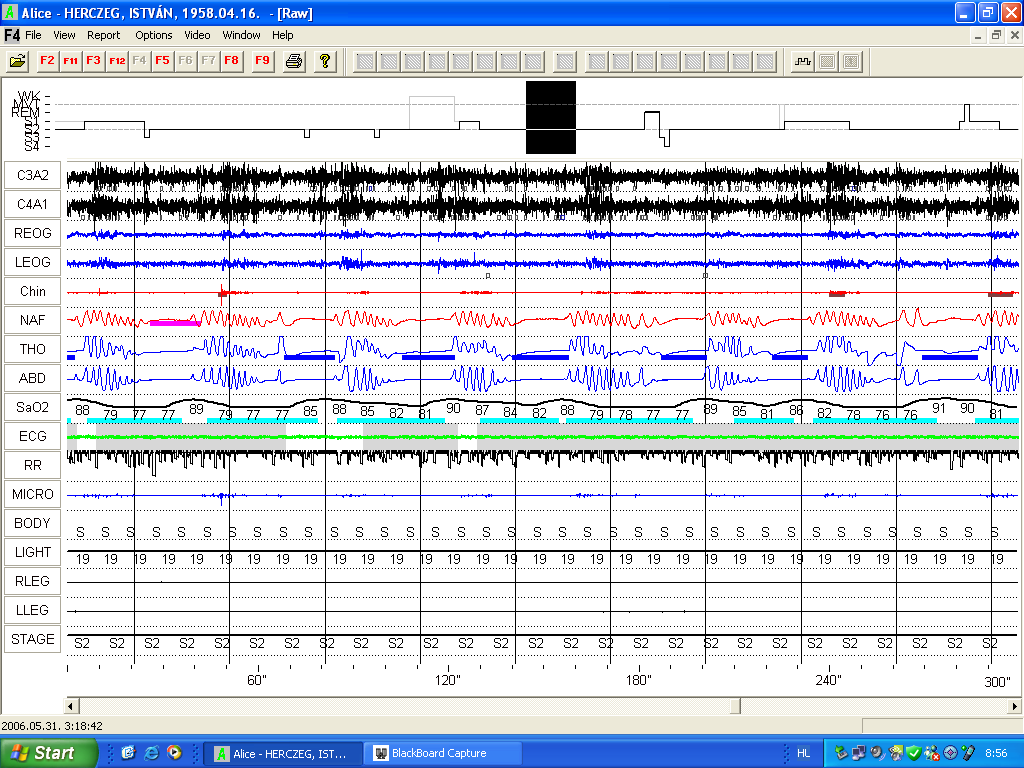
Task: Select the red F3 toolbar button
Action: coord(93,61)
